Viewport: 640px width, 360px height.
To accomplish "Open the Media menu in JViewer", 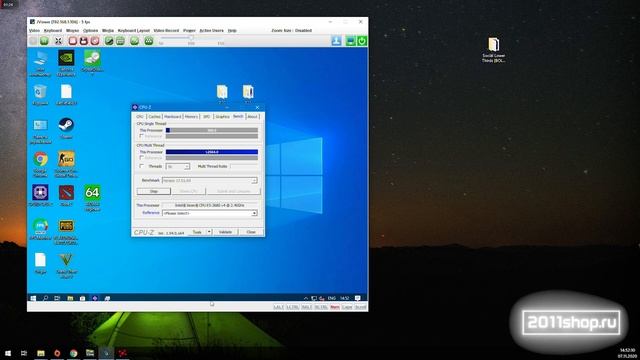I will [108, 31].
